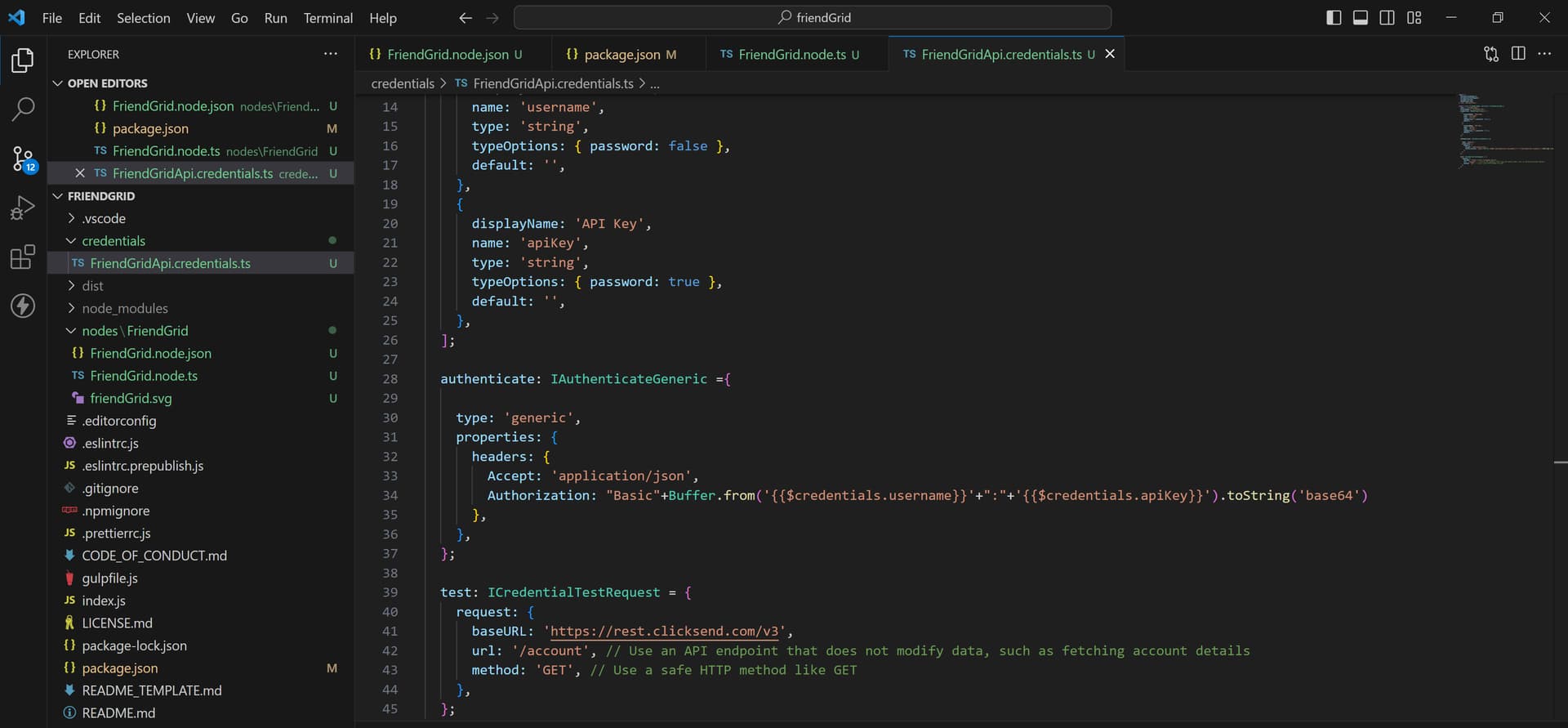Click credentials in the breadcrumb path
Screen dimensions: 1568x728
click(x=403, y=83)
